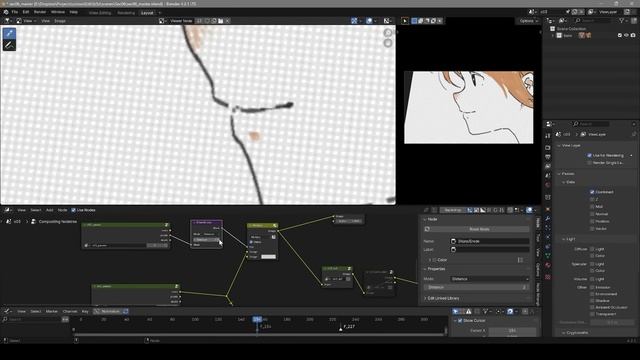The width and height of the screenshot is (640, 360).
Task: Expand the Cryptomatte panel
Action: coord(576,333)
